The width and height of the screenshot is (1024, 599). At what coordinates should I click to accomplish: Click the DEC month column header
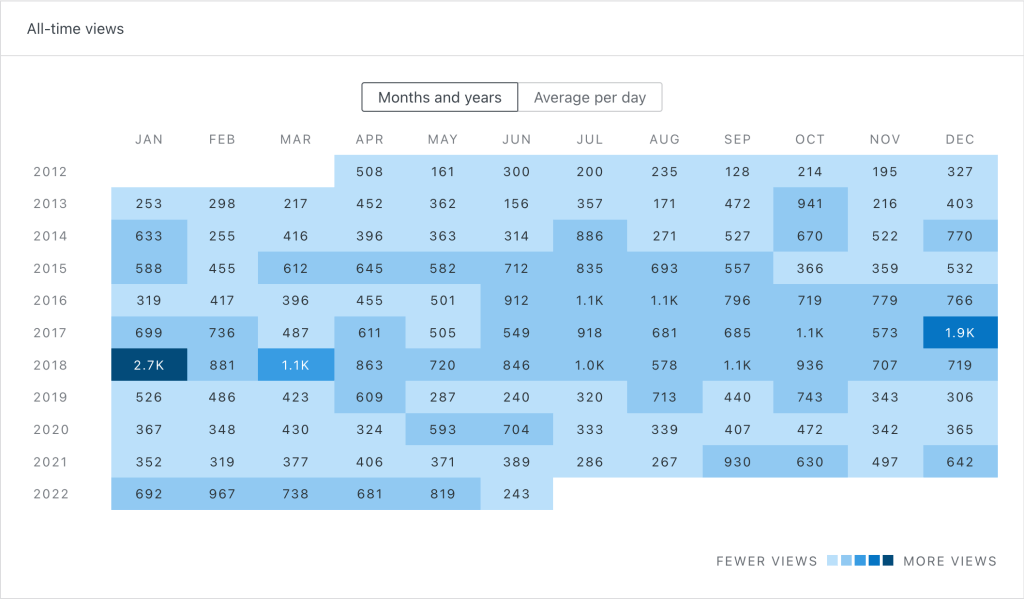[960, 139]
